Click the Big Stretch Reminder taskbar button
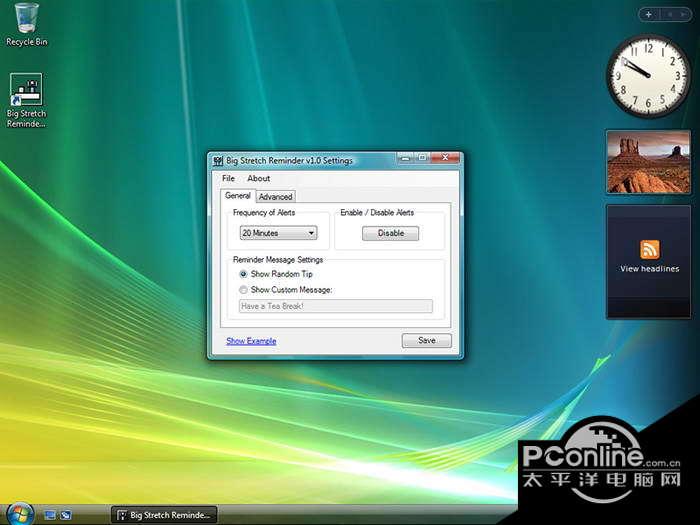The image size is (700, 525). click(x=164, y=515)
